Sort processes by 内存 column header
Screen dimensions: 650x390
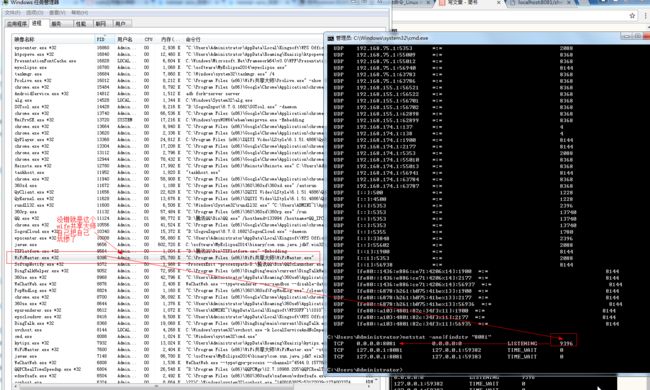pos(170,39)
